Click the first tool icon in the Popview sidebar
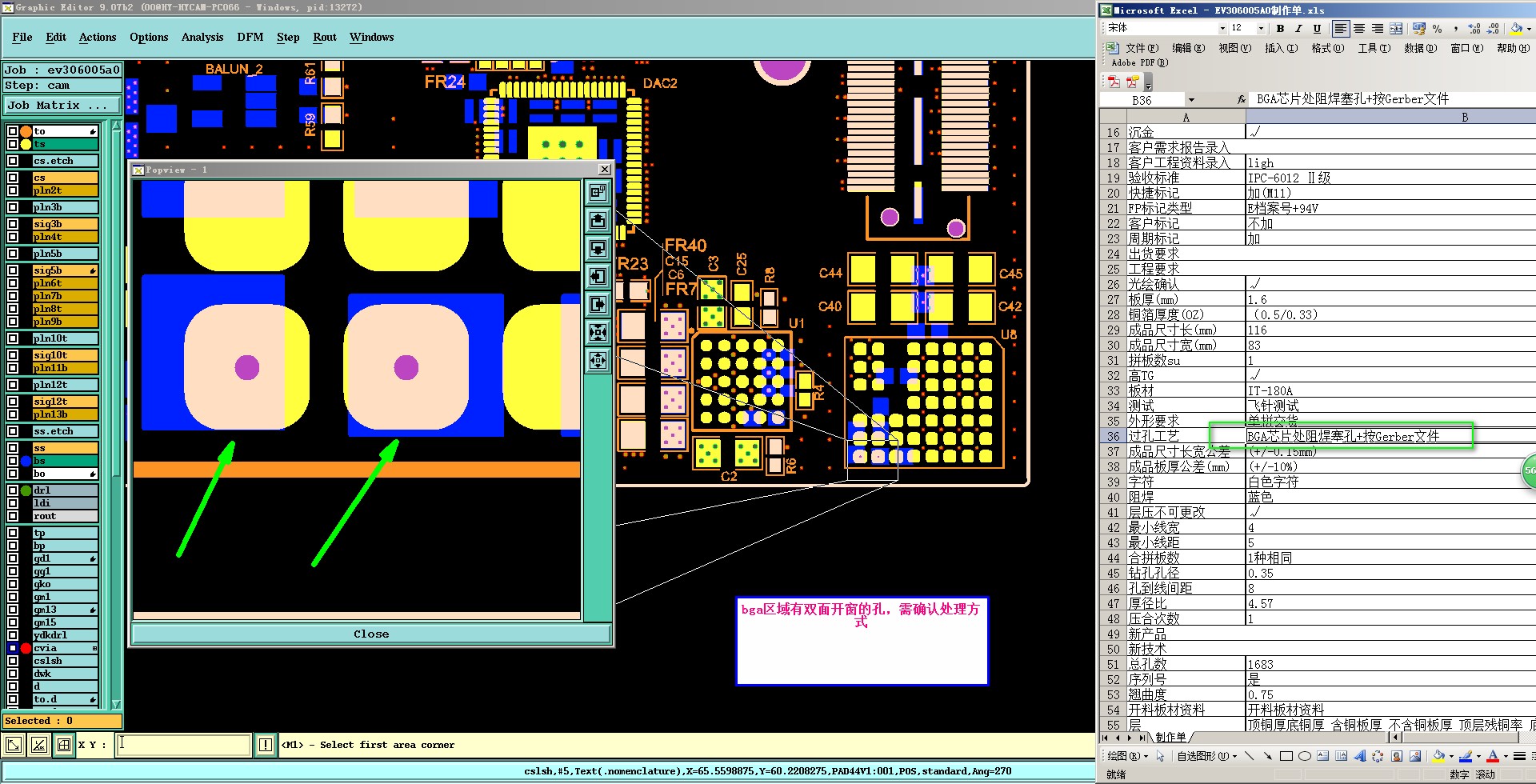This screenshot has width=1536, height=784. (598, 192)
